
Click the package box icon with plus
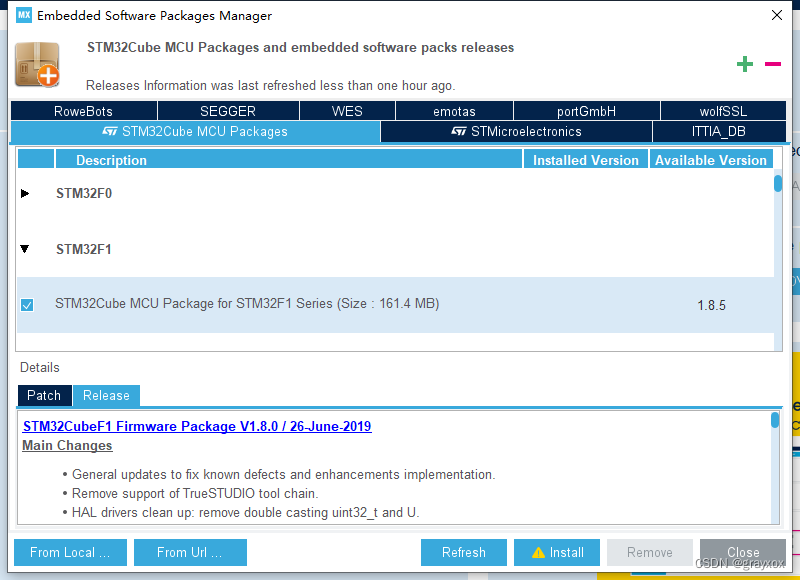37,65
